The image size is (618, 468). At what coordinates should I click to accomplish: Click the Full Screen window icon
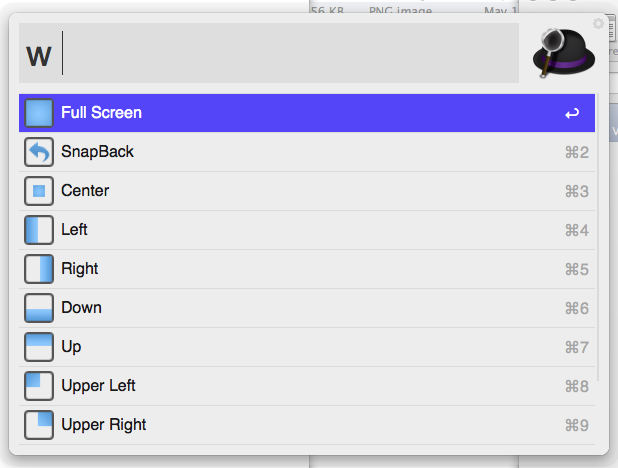coord(39,113)
